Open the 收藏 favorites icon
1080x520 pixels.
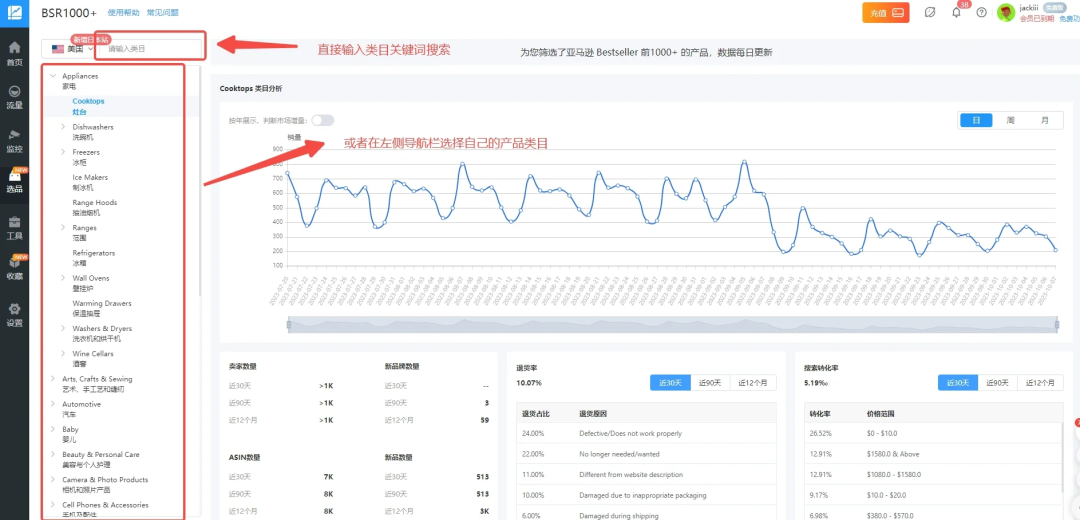click(x=14, y=262)
